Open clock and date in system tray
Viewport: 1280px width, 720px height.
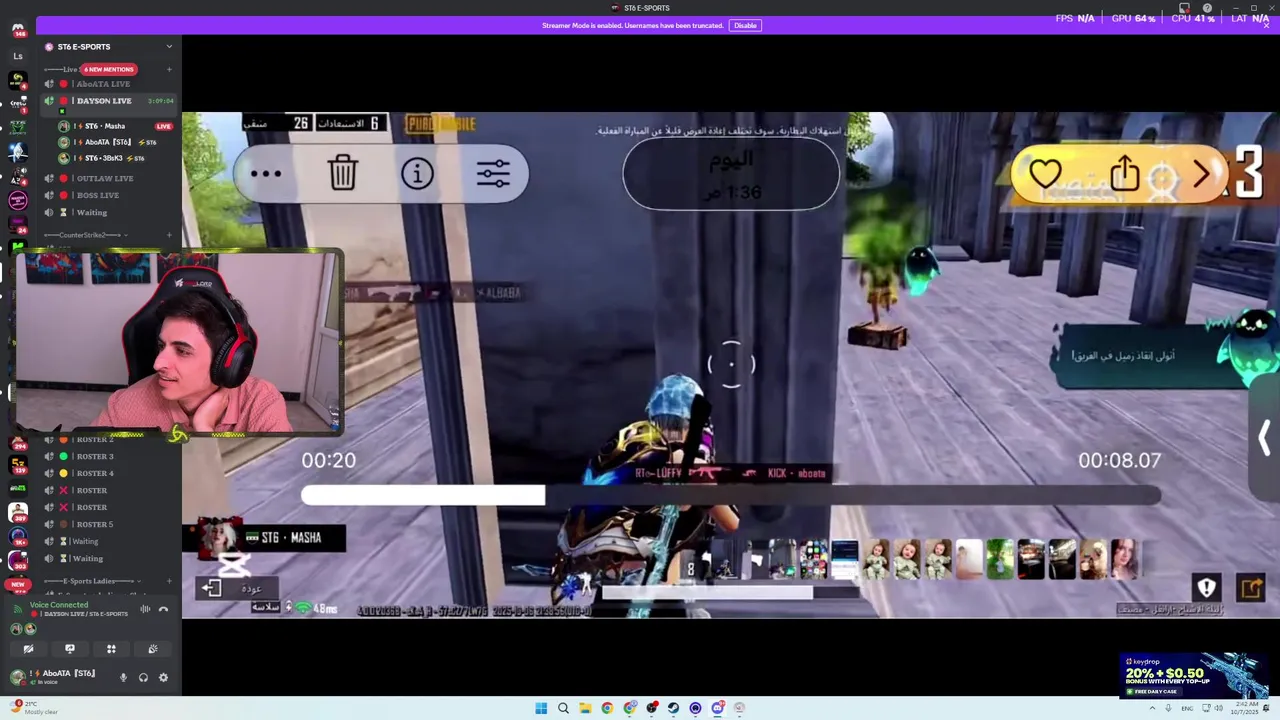pos(1244,708)
